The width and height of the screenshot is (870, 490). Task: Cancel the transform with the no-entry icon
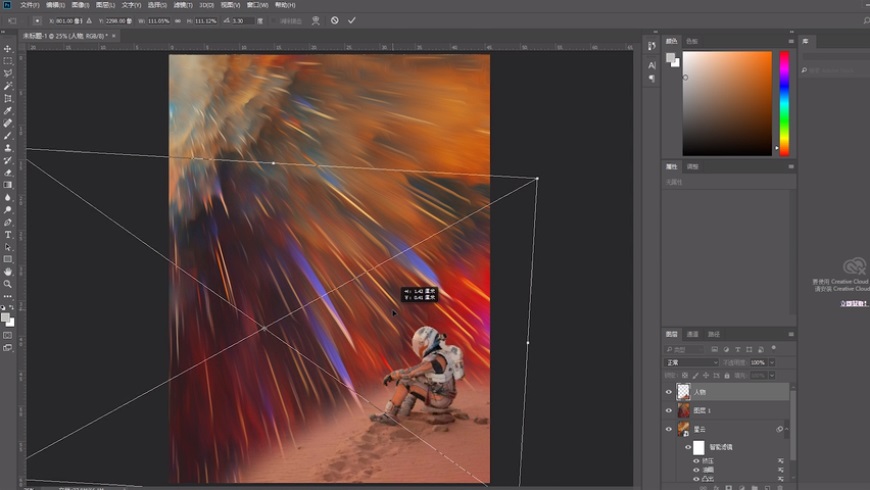(335, 21)
